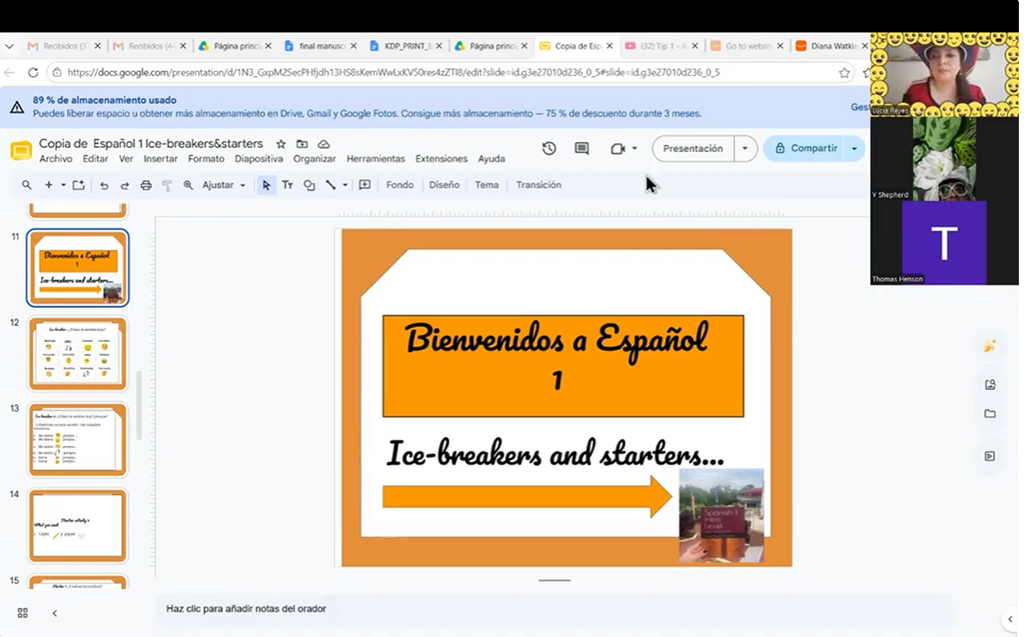Open the Ayuda menu

coord(491,159)
